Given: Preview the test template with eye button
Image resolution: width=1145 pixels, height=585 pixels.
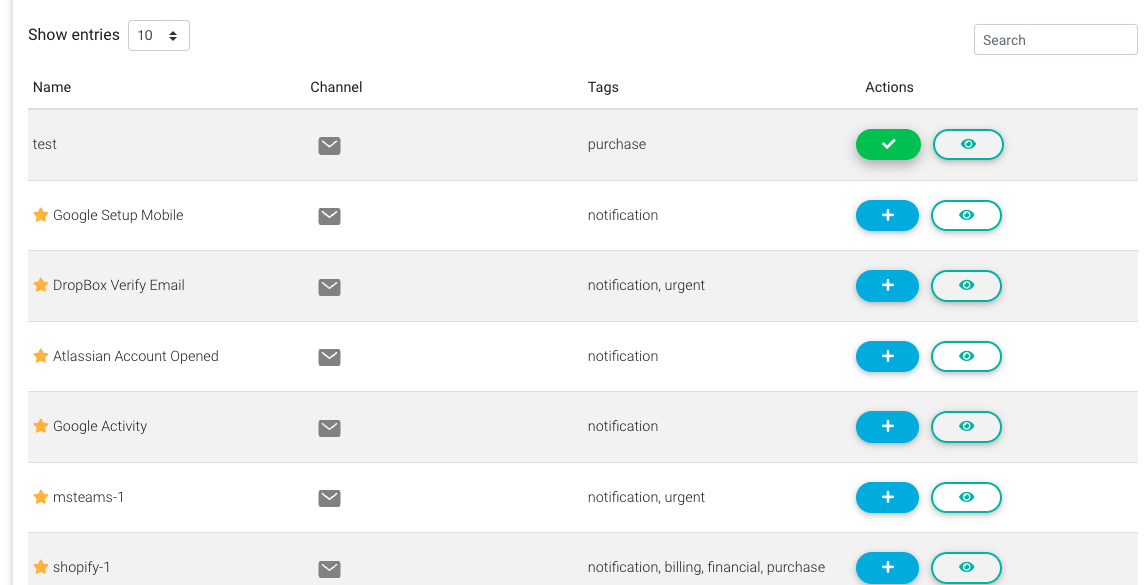Looking at the screenshot, I should point(968,145).
